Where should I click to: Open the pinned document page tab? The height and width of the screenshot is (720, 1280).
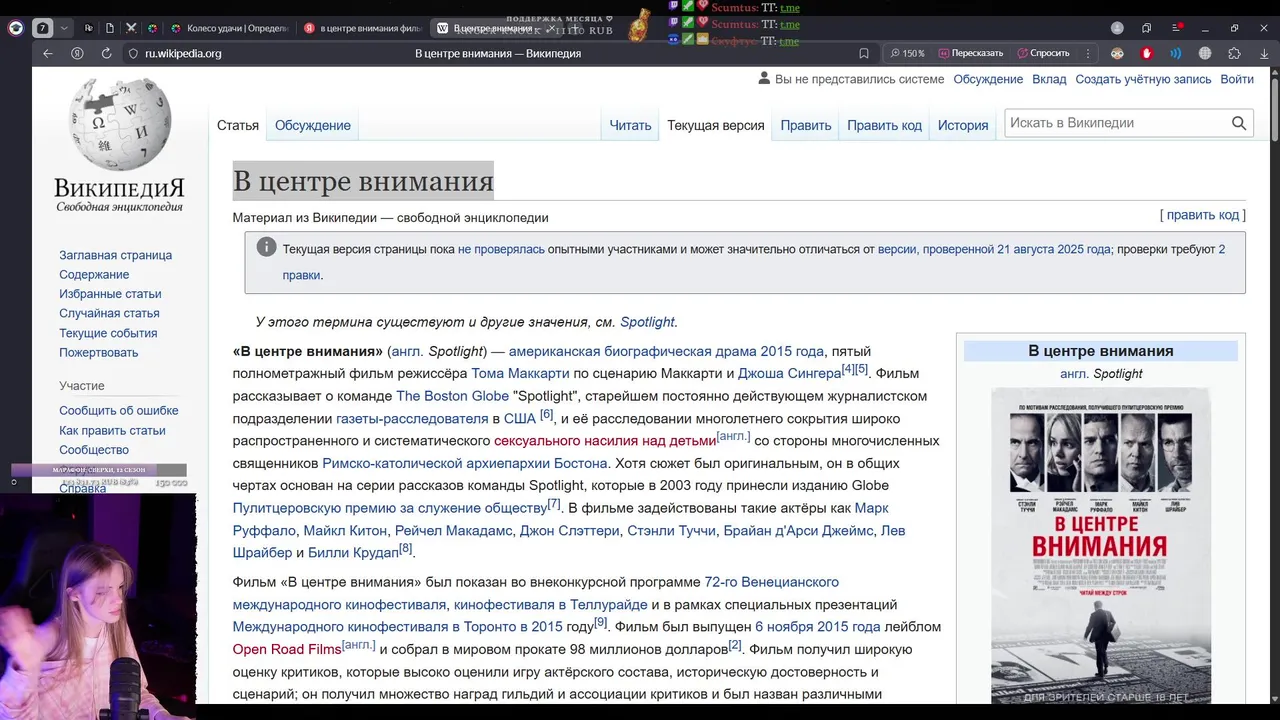point(110,28)
